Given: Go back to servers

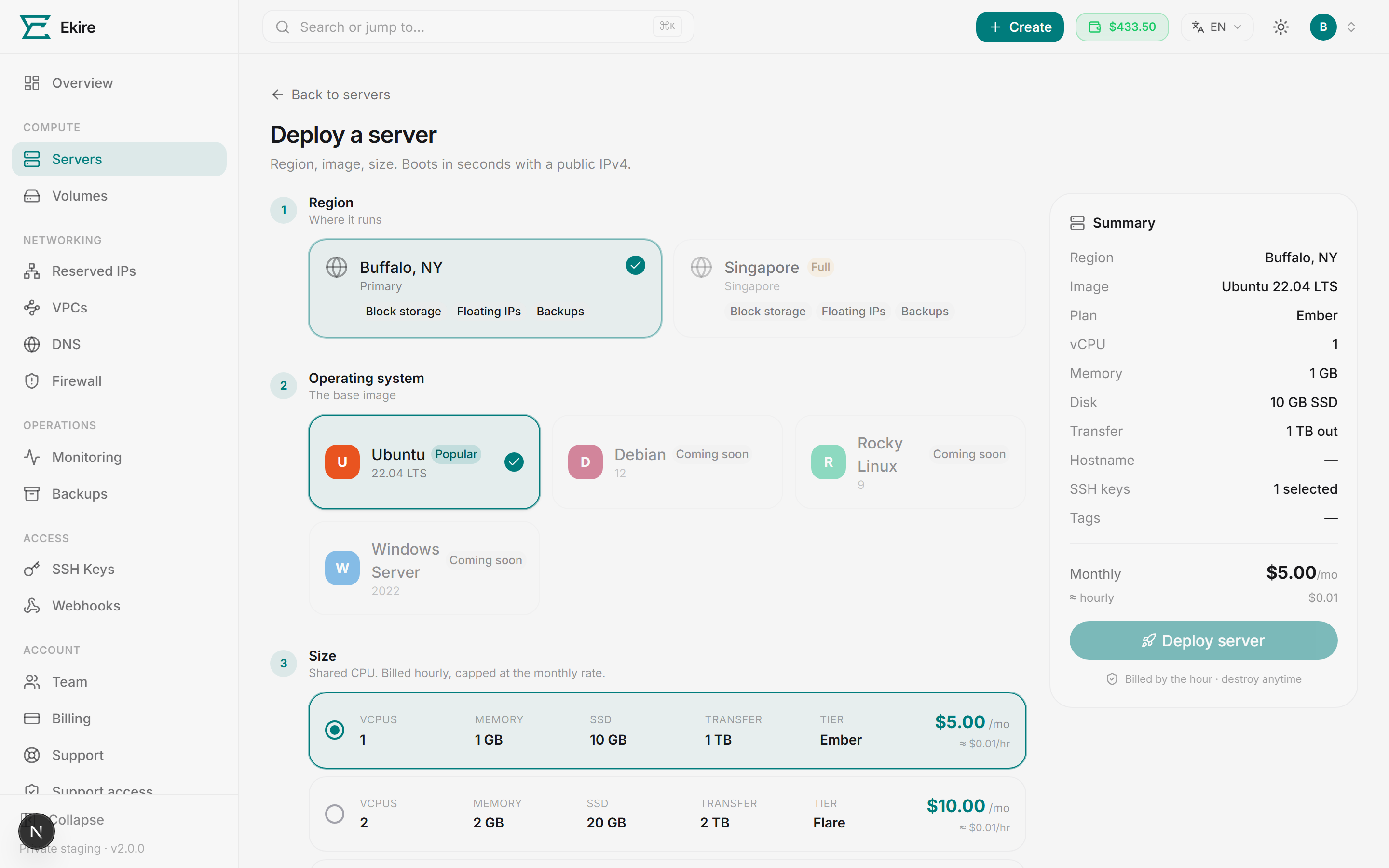Looking at the screenshot, I should click(330, 95).
